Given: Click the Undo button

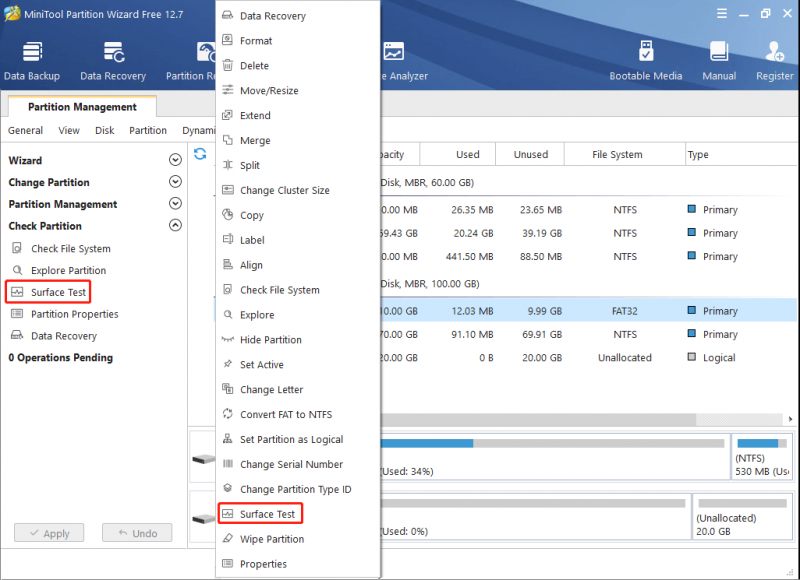Looking at the screenshot, I should [137, 533].
